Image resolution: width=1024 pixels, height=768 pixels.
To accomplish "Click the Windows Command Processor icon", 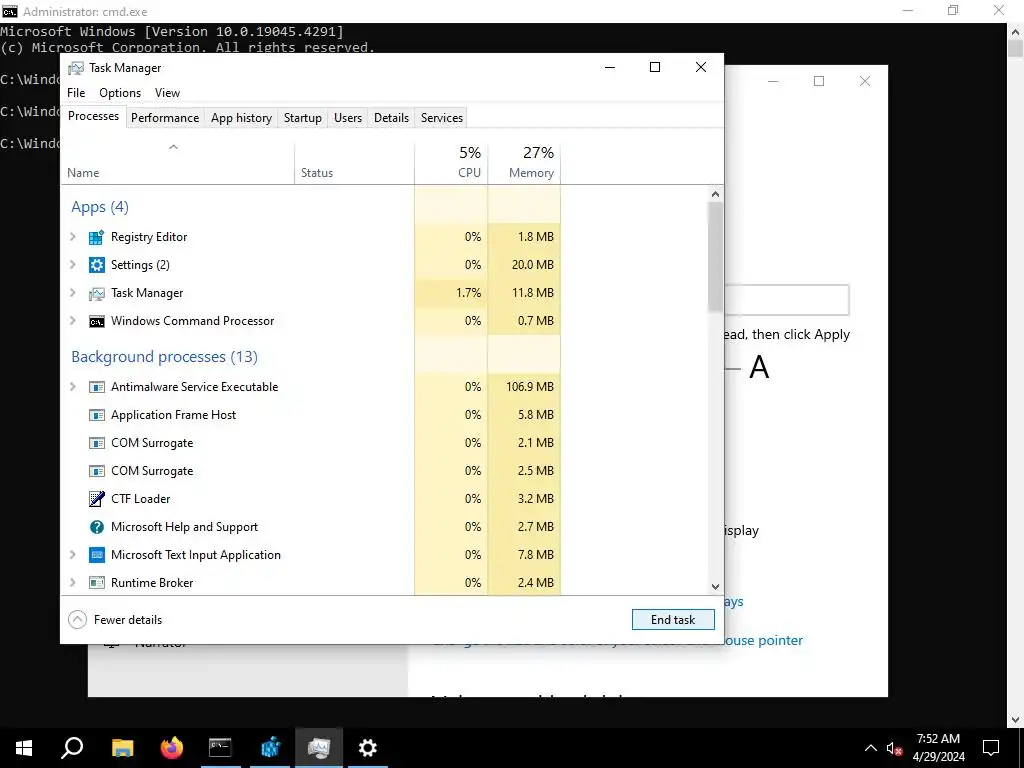I will (97, 321).
